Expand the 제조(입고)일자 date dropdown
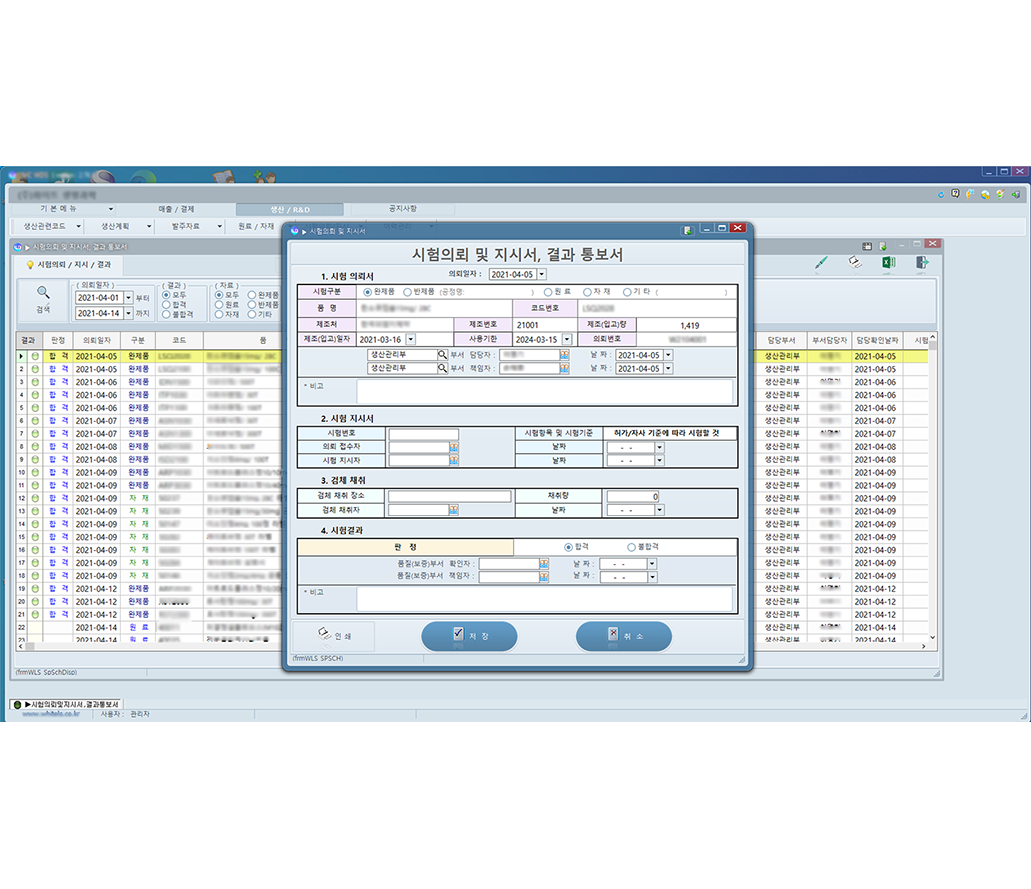Viewport: 1031px width, 889px height. point(410,339)
